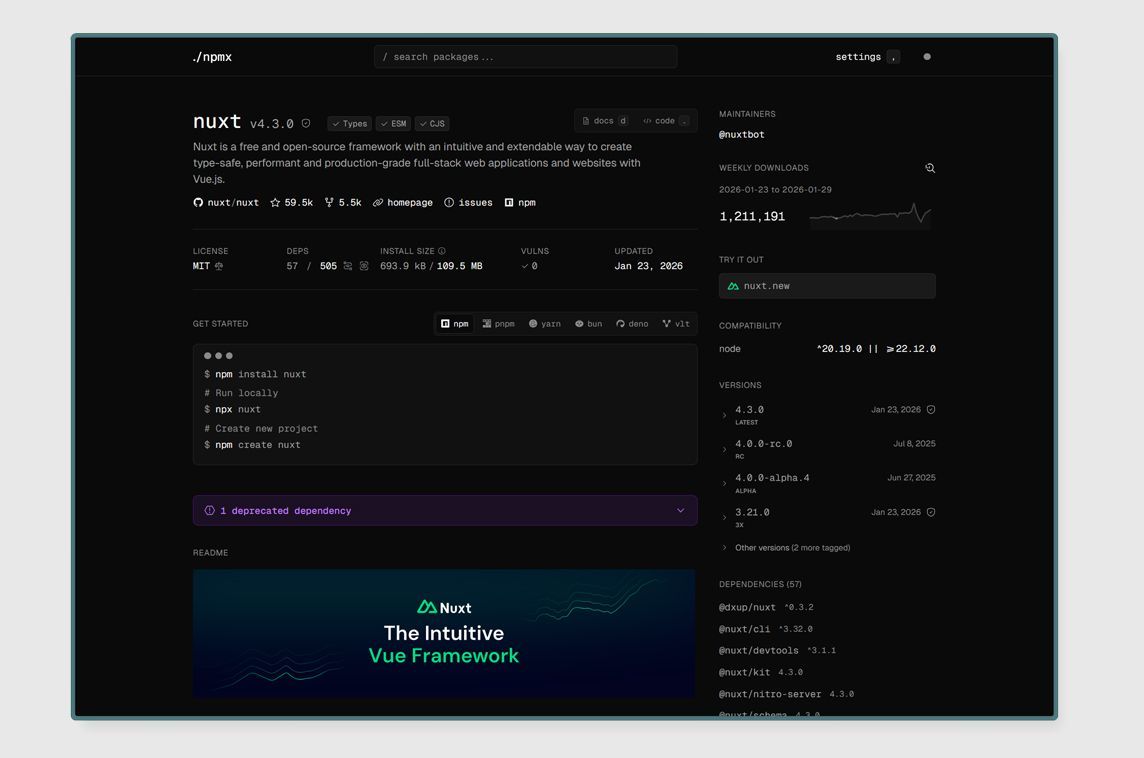Open version 4.0.0-rc.0 link
The width and height of the screenshot is (1144, 758).
pyautogui.click(x=763, y=444)
